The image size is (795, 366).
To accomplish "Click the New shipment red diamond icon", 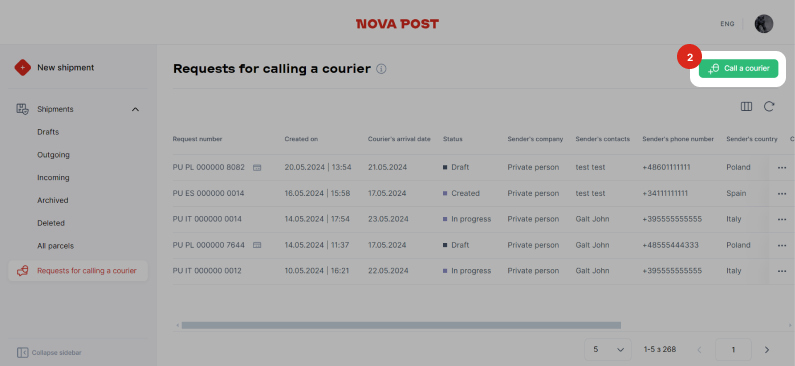I will click(22, 67).
